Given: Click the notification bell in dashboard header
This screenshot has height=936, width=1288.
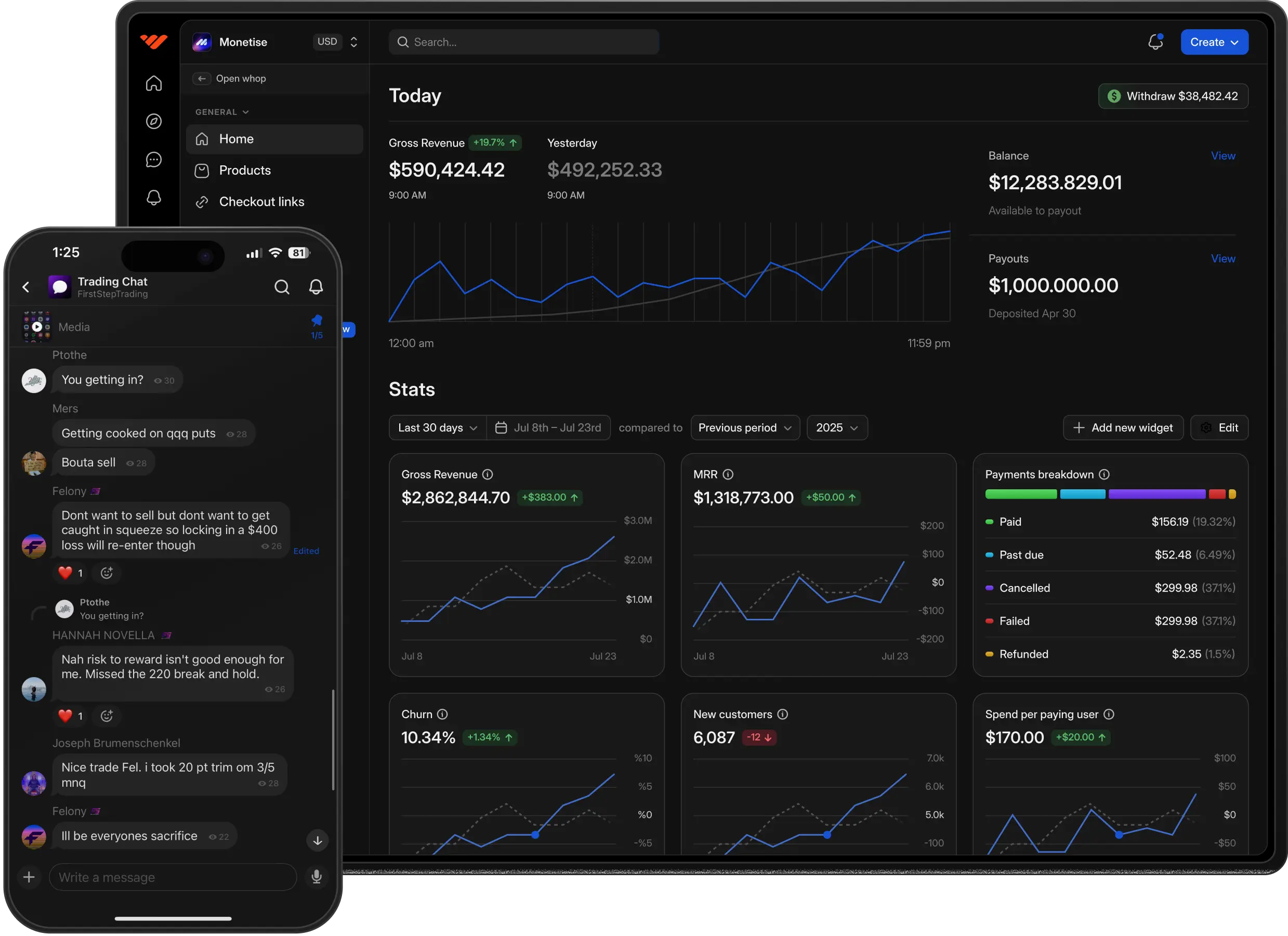Looking at the screenshot, I should click(1154, 42).
